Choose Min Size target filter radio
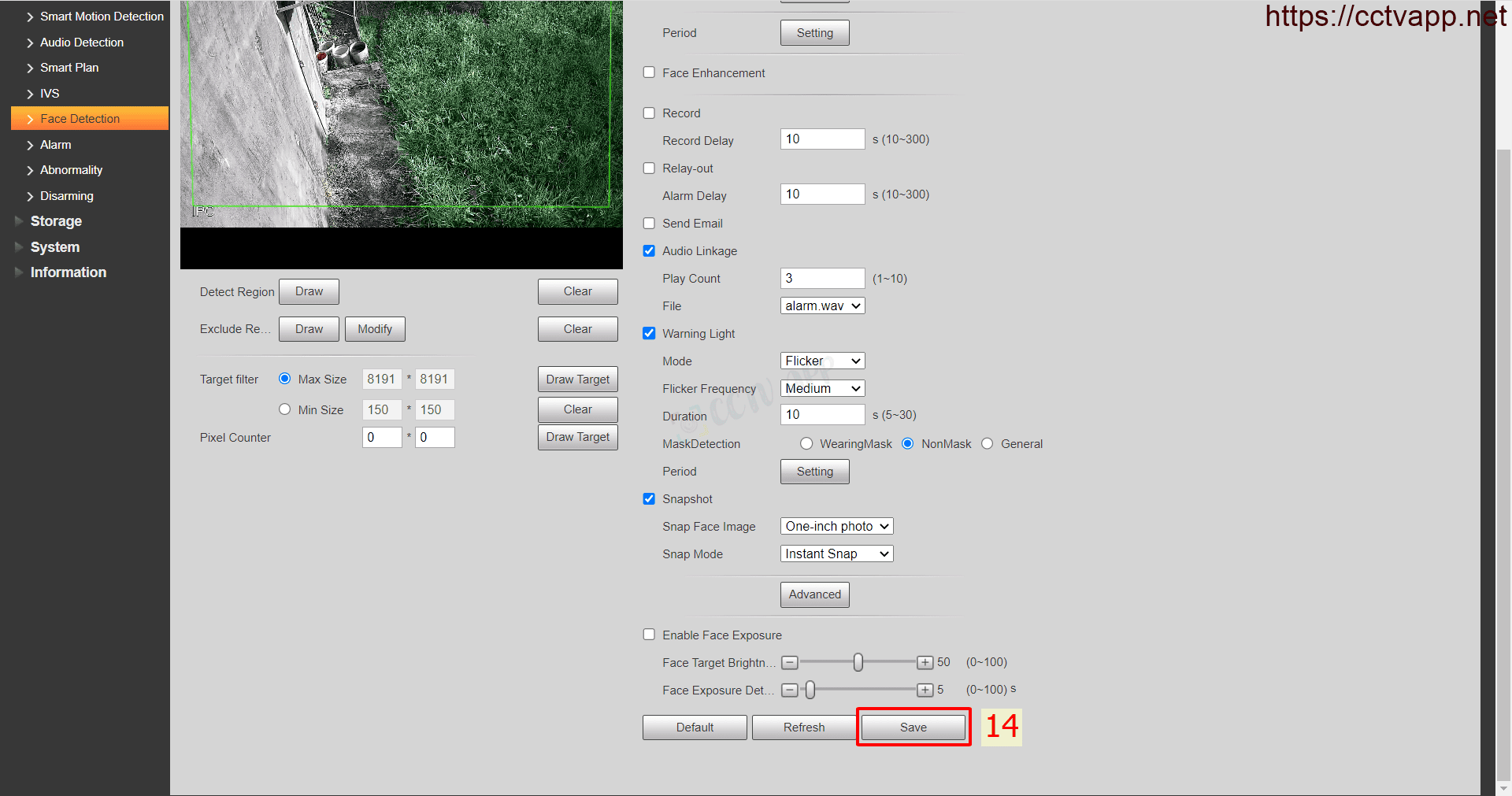 285,409
